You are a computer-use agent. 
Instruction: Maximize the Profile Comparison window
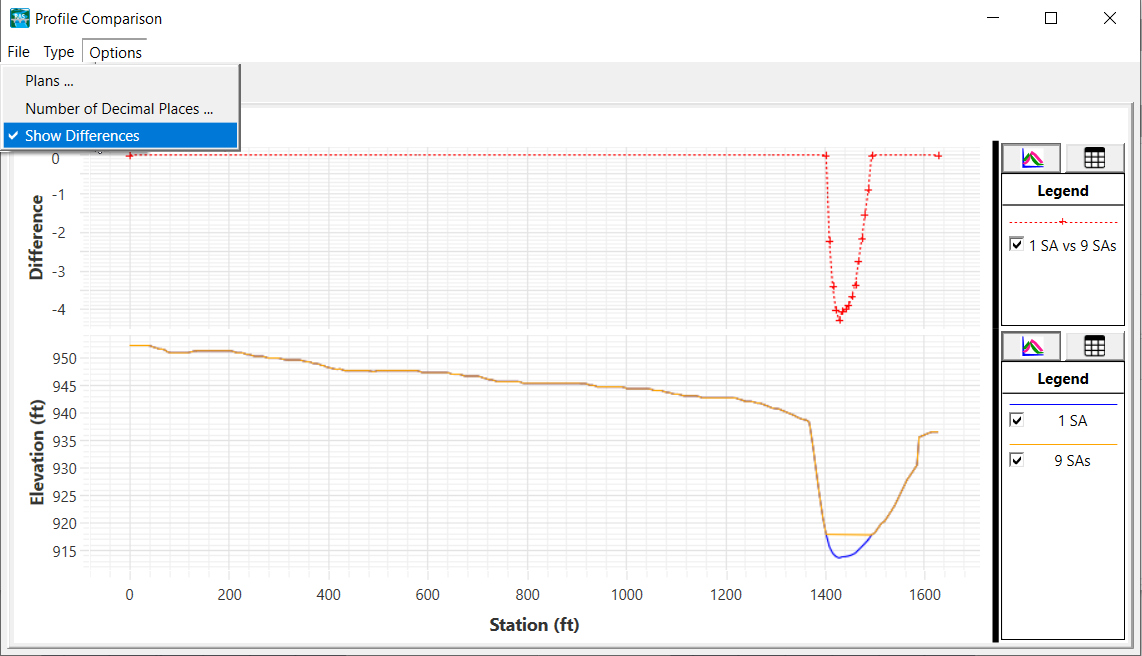coord(1051,18)
